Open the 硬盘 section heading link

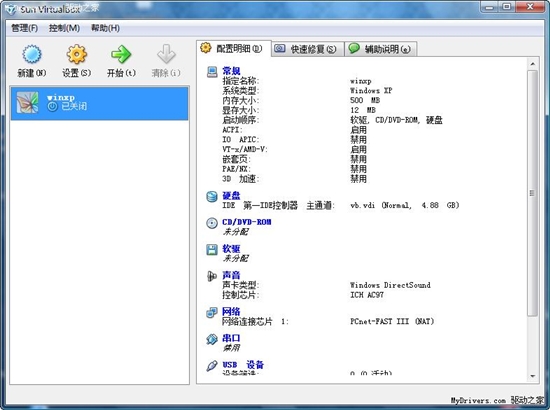pyautogui.click(x=231, y=196)
